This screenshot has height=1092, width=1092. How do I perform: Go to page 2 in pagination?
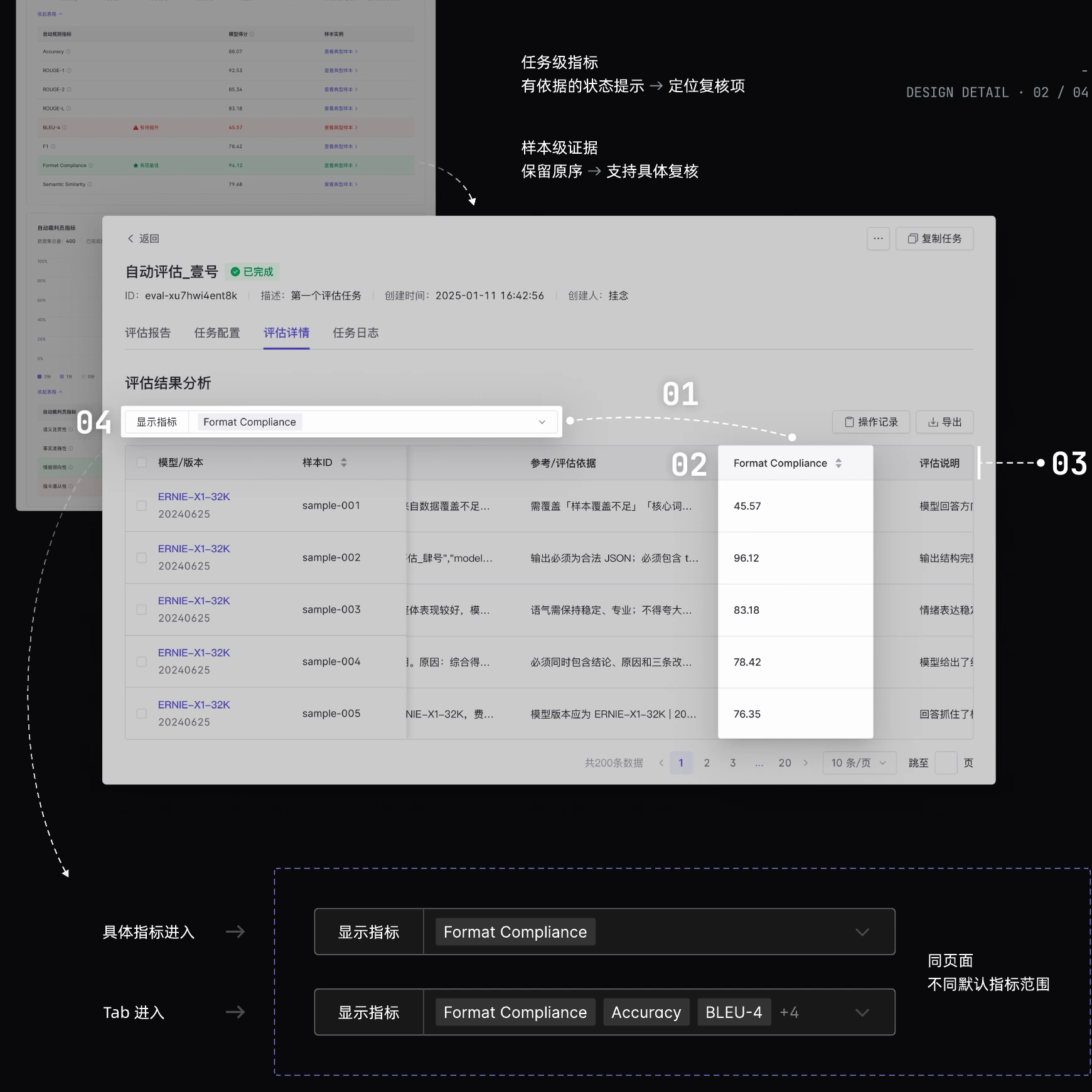click(707, 763)
